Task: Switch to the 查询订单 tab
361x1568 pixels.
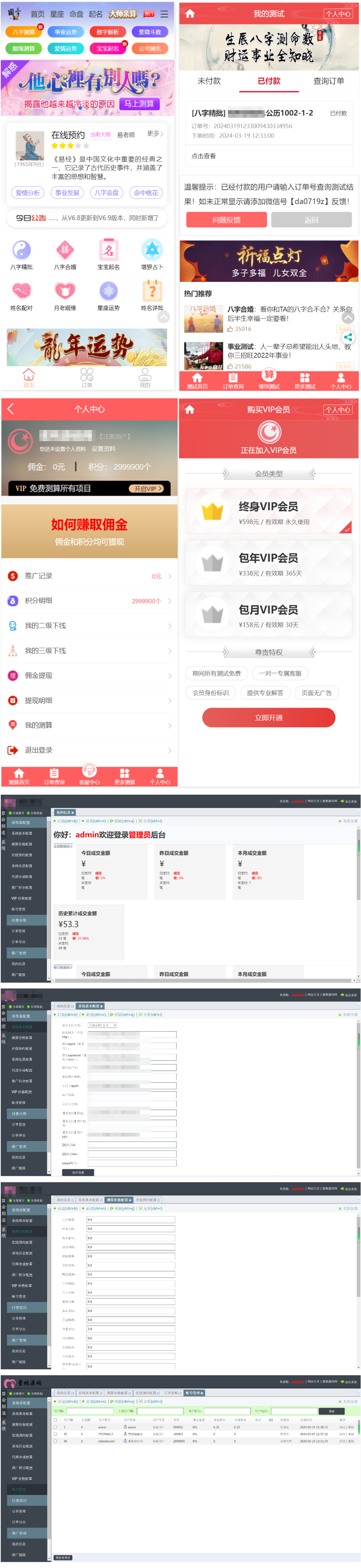Action: coord(329,81)
